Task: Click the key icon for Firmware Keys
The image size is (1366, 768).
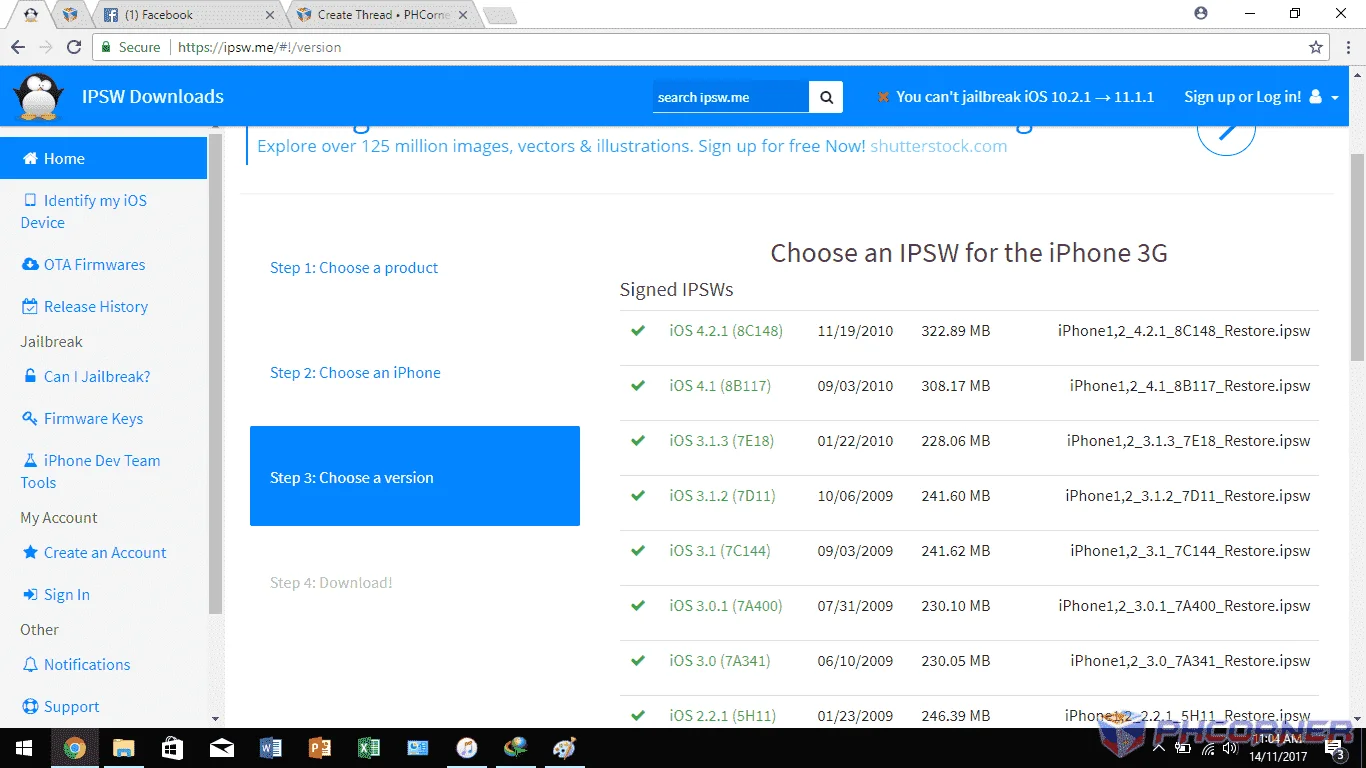Action: point(30,419)
